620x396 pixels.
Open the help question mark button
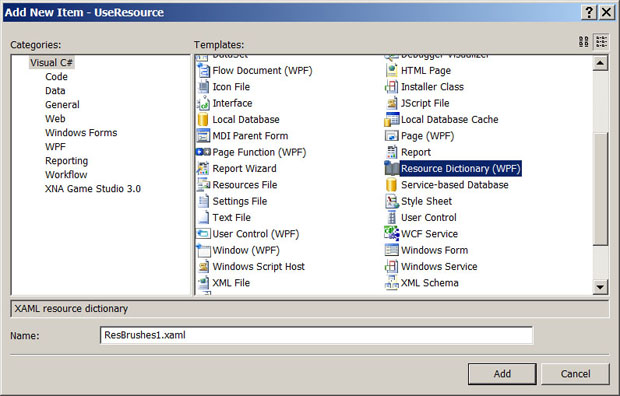pyautogui.click(x=589, y=12)
